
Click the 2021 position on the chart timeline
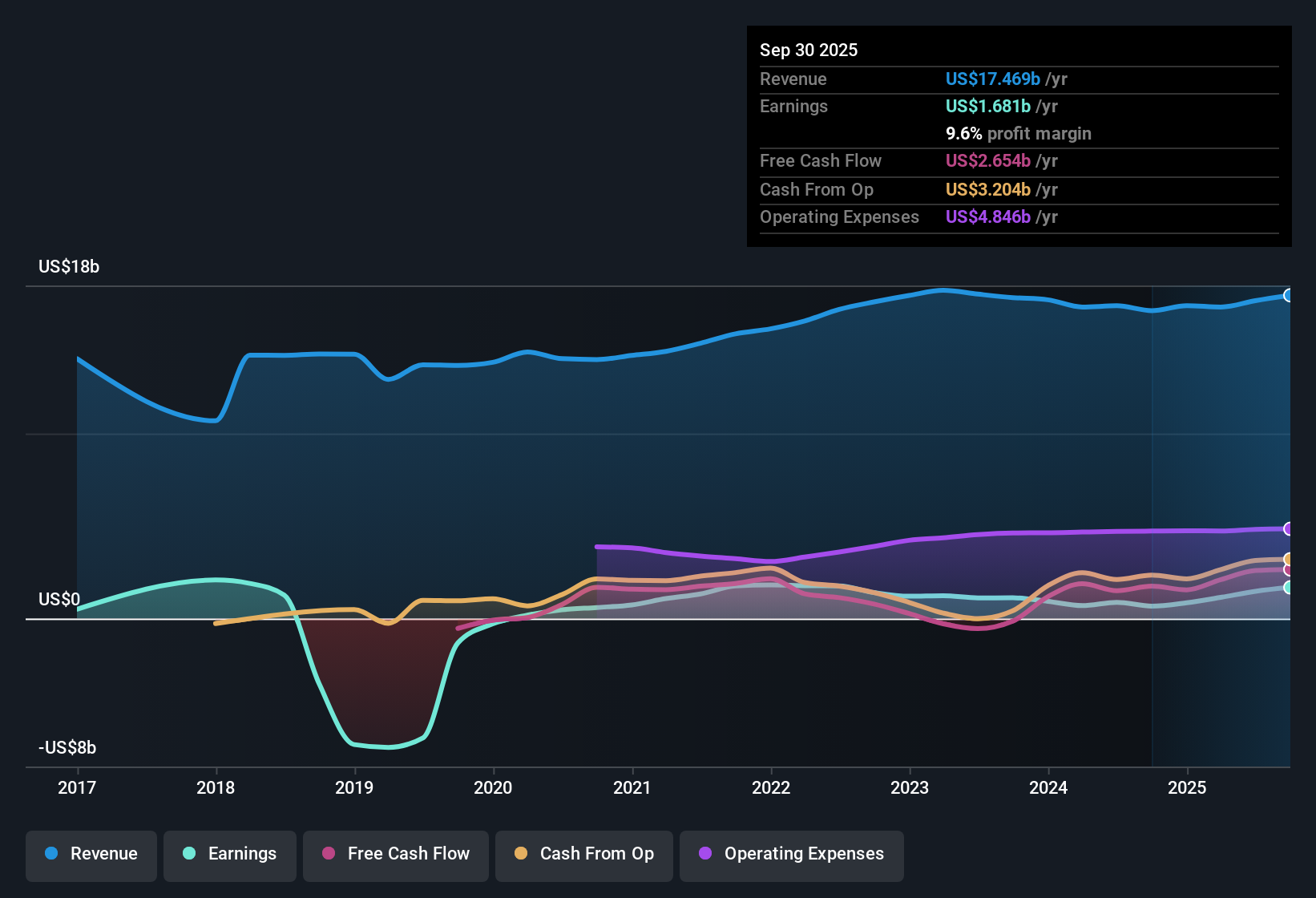[632, 787]
